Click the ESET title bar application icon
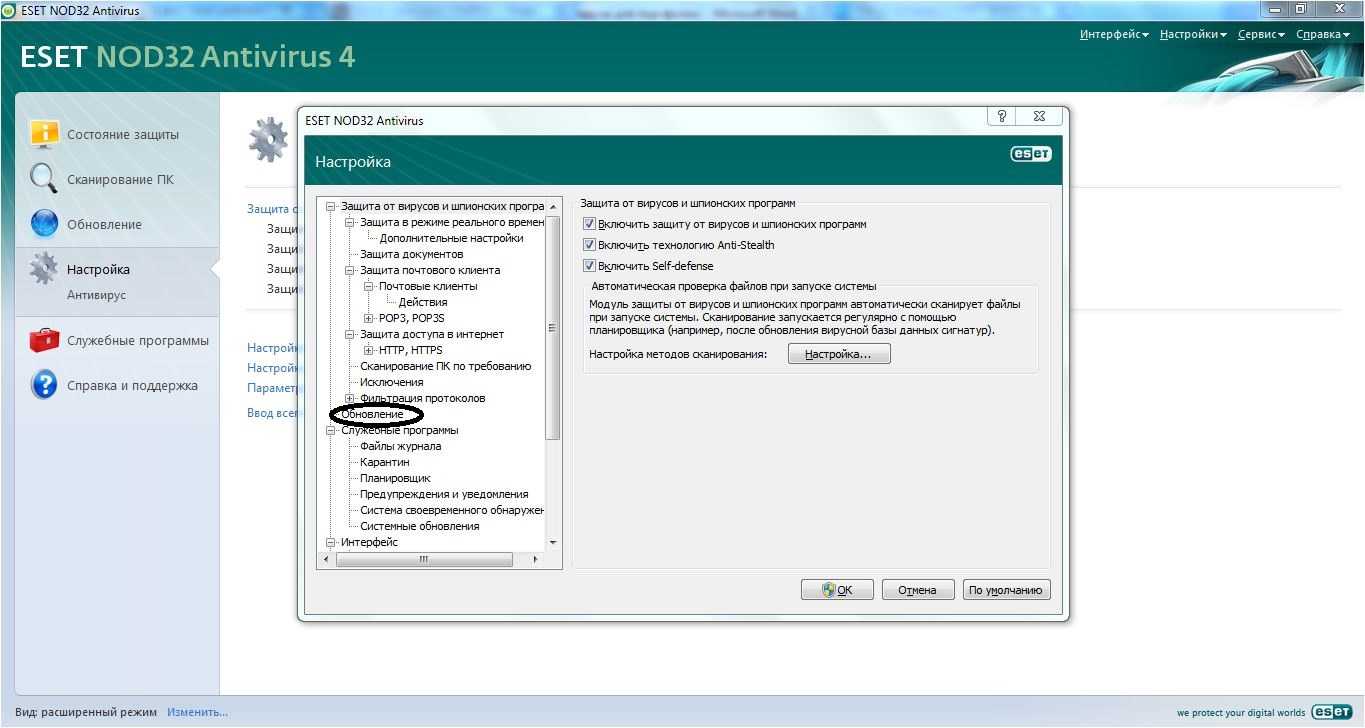Screen dimensions: 1365x728 [8, 10]
